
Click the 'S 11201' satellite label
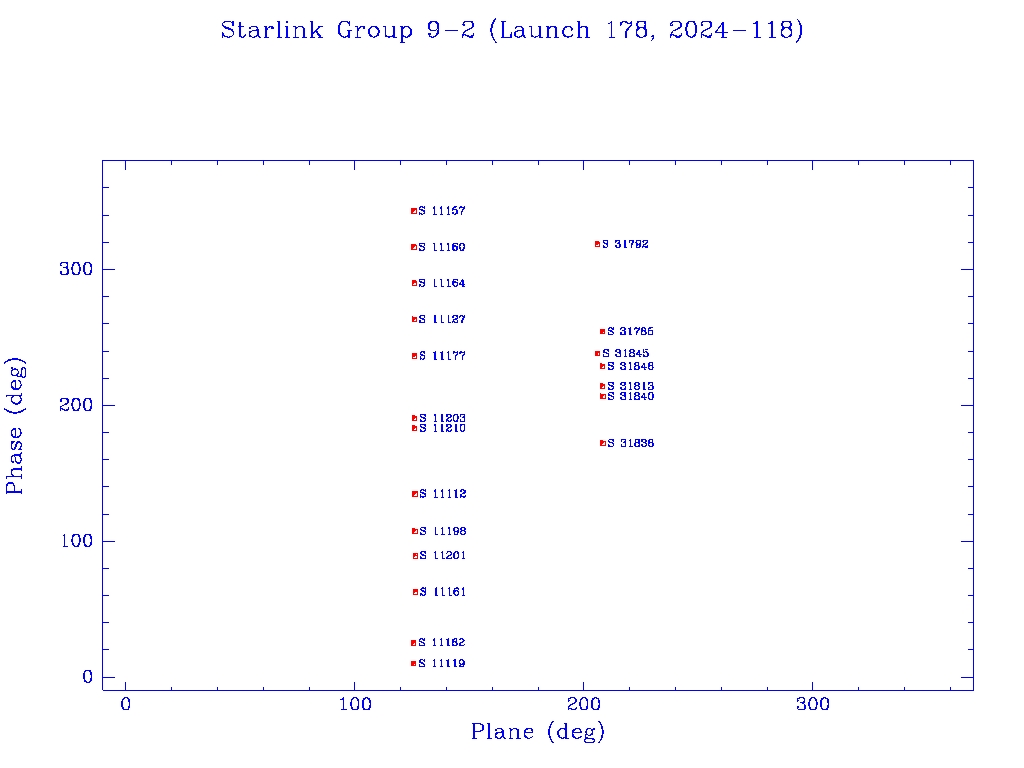point(443,556)
